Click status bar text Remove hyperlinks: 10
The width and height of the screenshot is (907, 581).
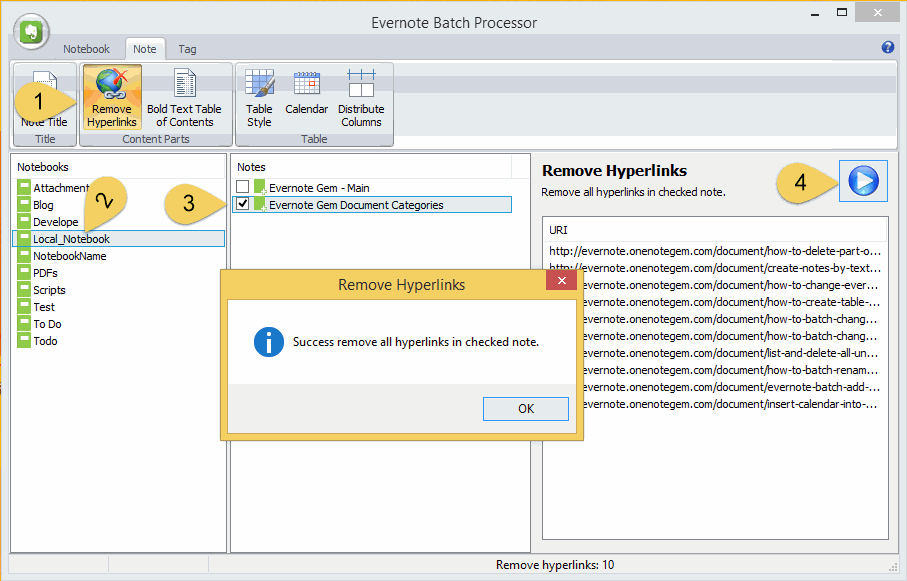pyautogui.click(x=555, y=565)
